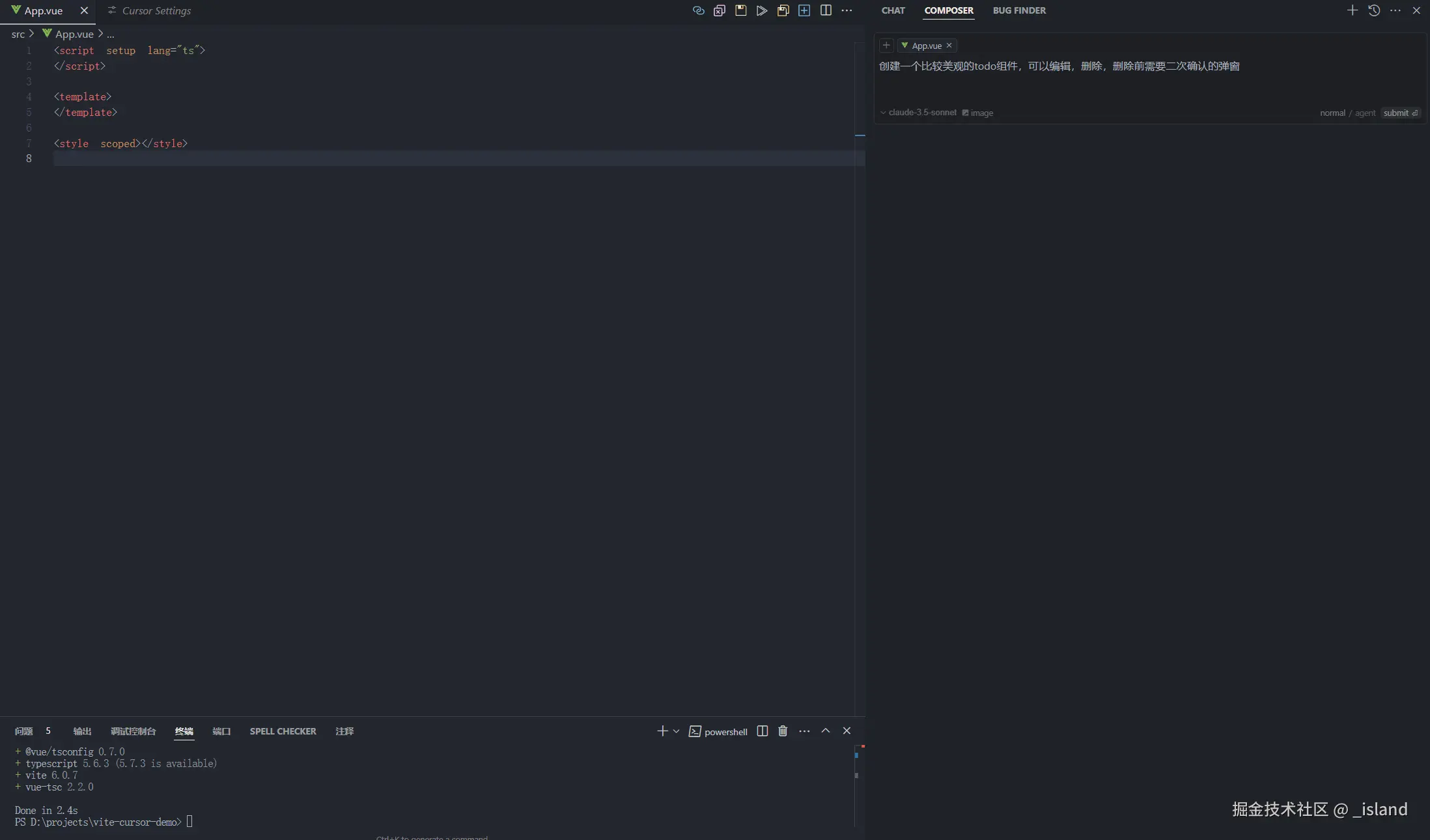Switch composer mode to agent

pos(1366,113)
